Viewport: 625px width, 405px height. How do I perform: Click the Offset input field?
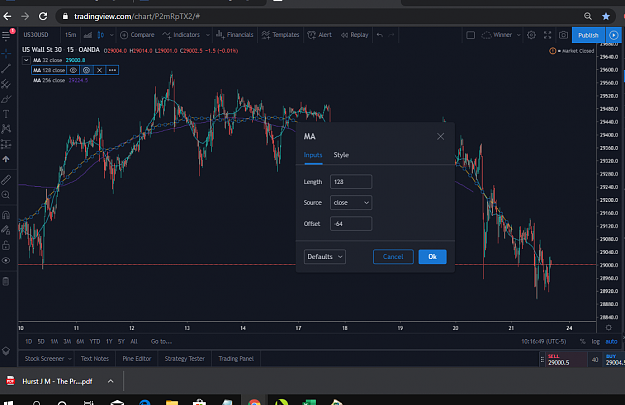351,224
